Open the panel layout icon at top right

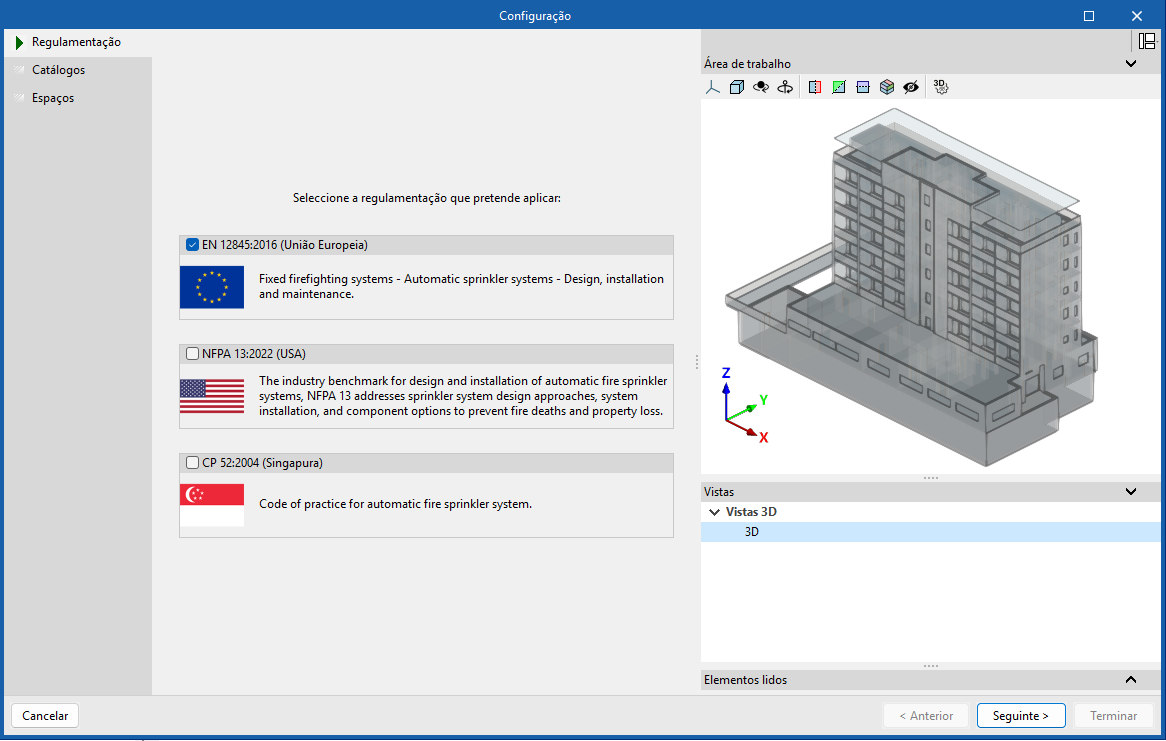1147,41
